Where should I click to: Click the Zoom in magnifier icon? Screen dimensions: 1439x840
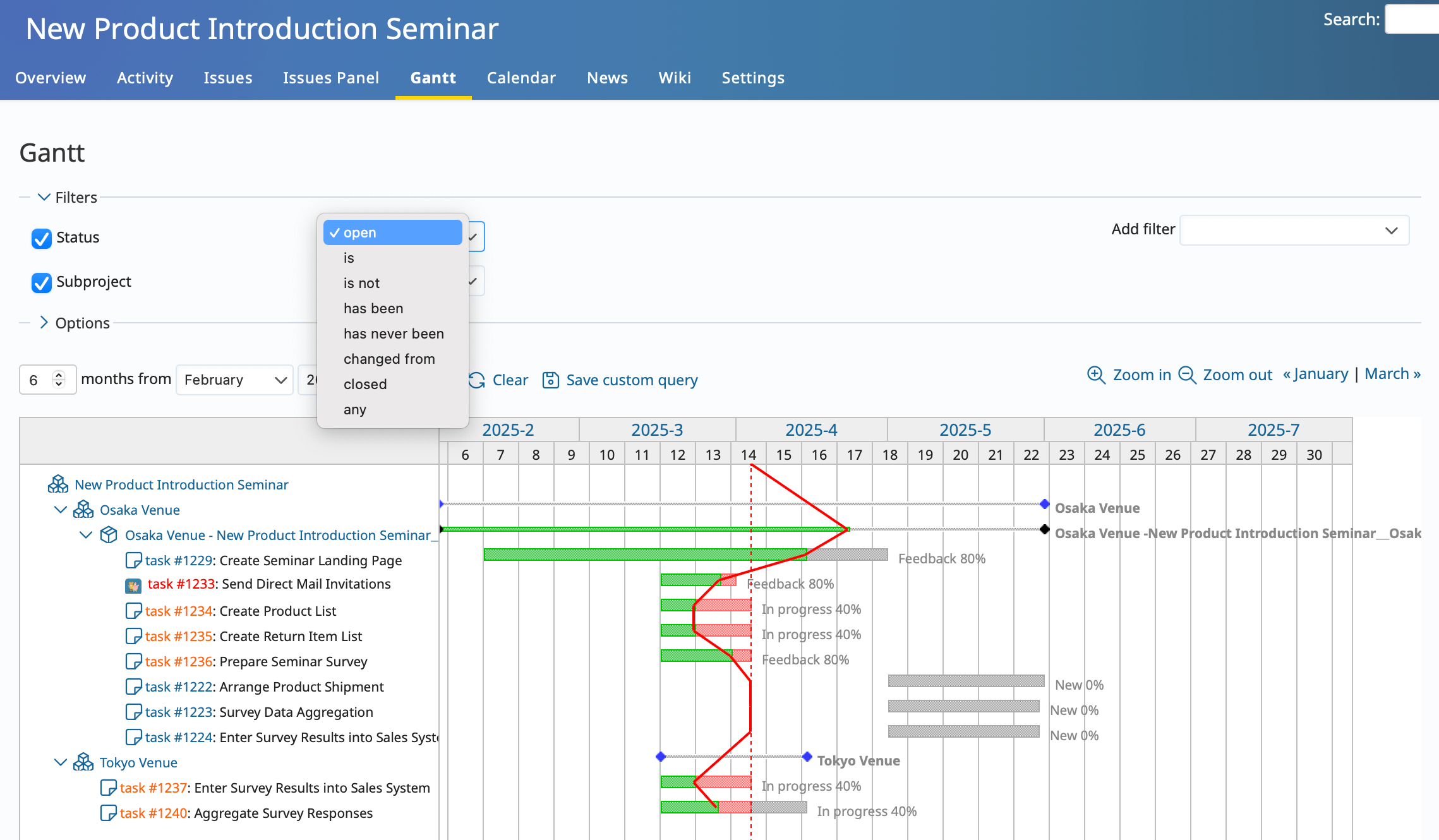click(1096, 375)
